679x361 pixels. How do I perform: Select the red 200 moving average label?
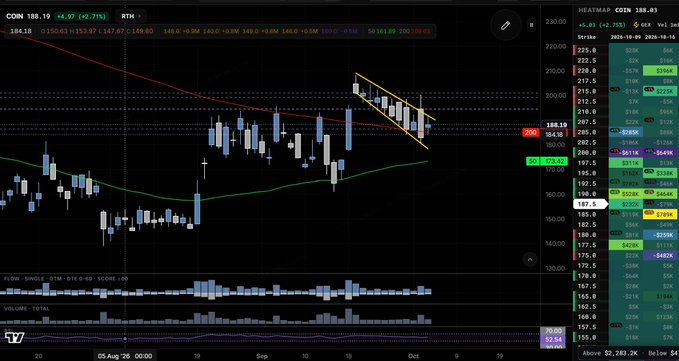point(531,133)
